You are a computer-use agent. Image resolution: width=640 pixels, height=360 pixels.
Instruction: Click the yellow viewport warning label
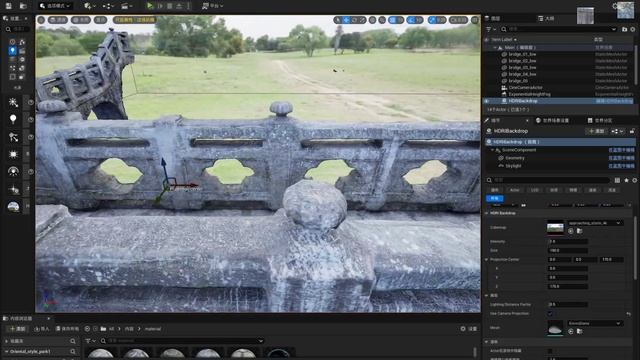point(135,20)
